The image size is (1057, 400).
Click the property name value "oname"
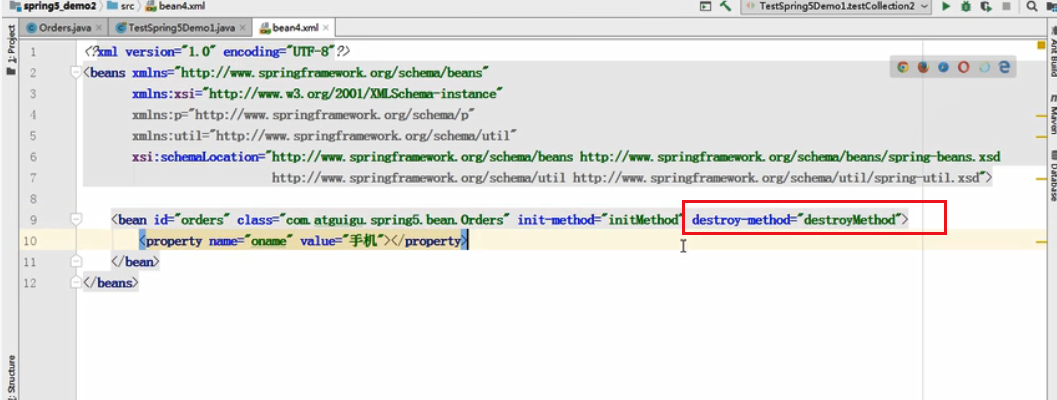267,241
